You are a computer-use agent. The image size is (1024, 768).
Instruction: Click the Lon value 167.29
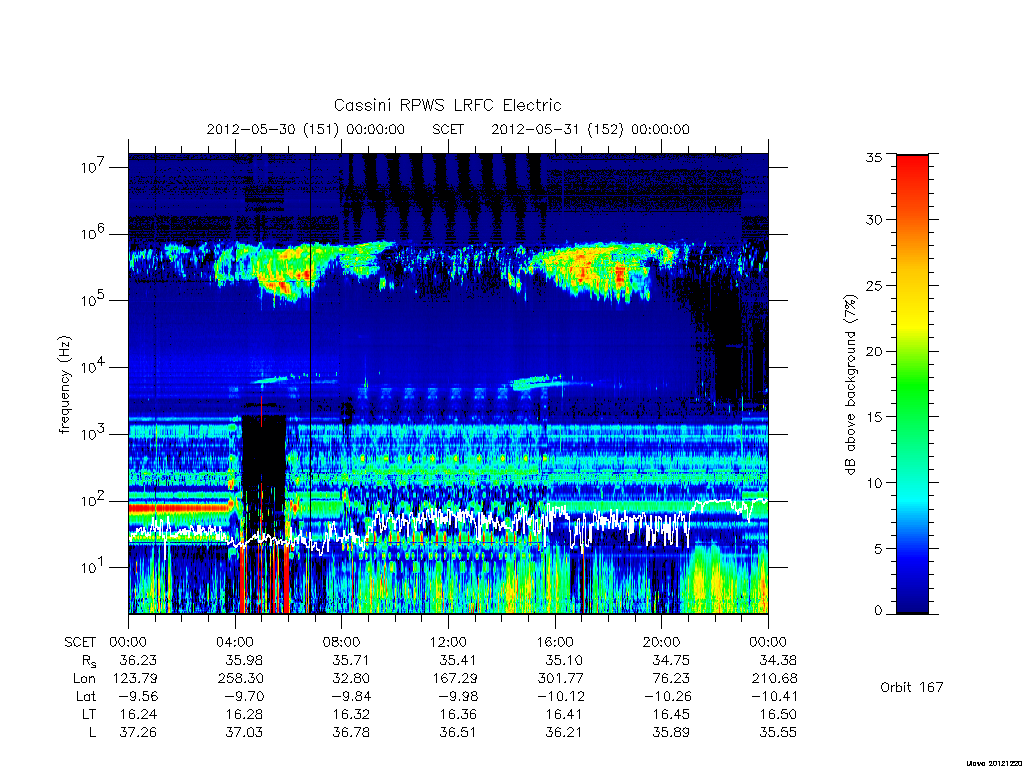tap(455, 679)
